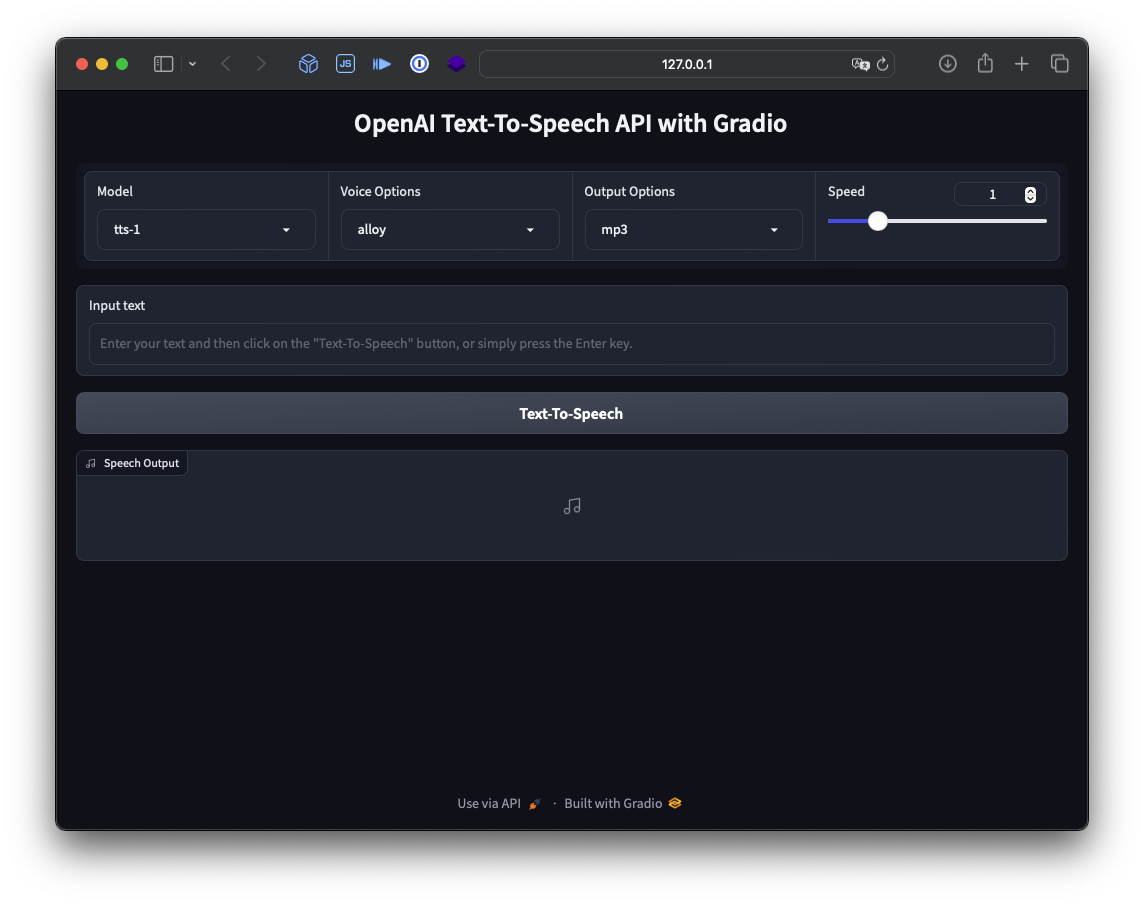Click the music note icon on Speech Output tab
The height and width of the screenshot is (904, 1144).
[90, 462]
